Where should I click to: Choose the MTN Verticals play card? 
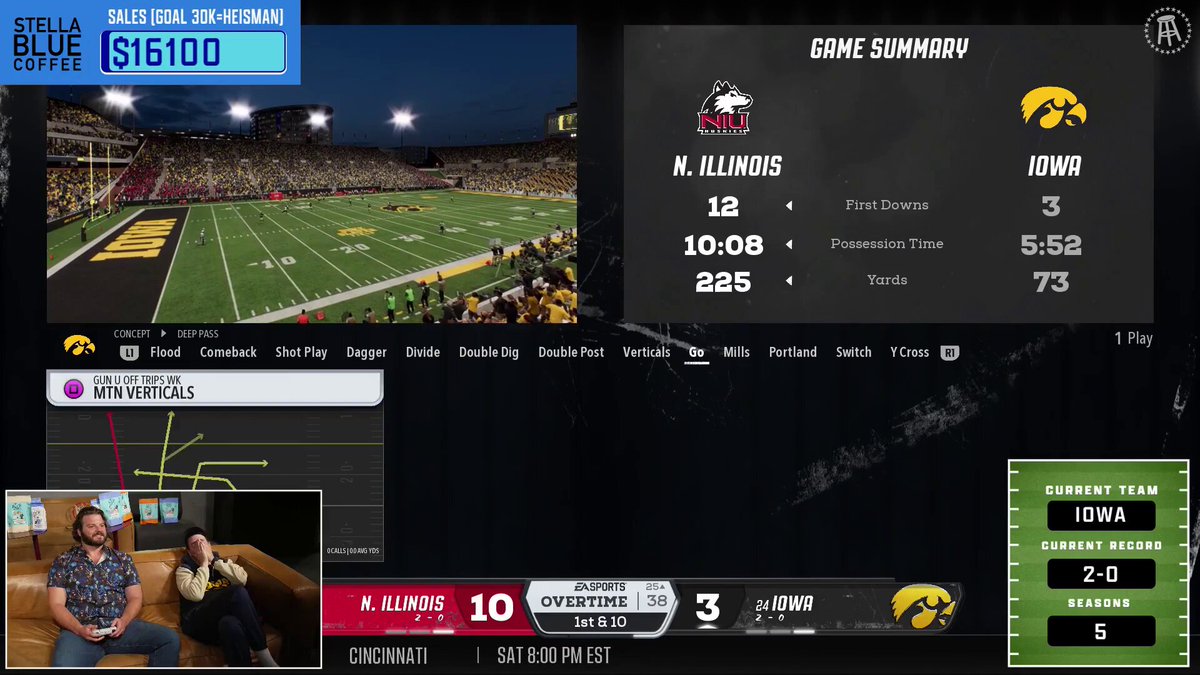point(215,466)
